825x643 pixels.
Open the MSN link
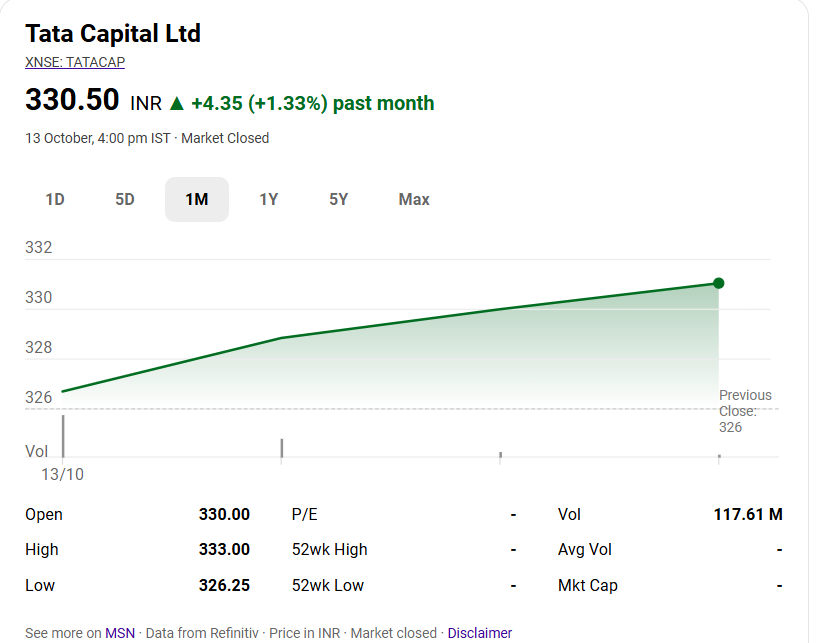(x=120, y=633)
